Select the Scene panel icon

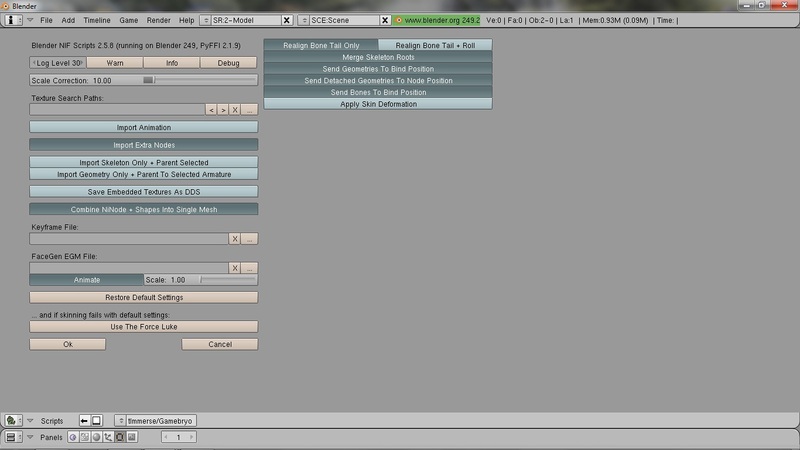coord(132,437)
